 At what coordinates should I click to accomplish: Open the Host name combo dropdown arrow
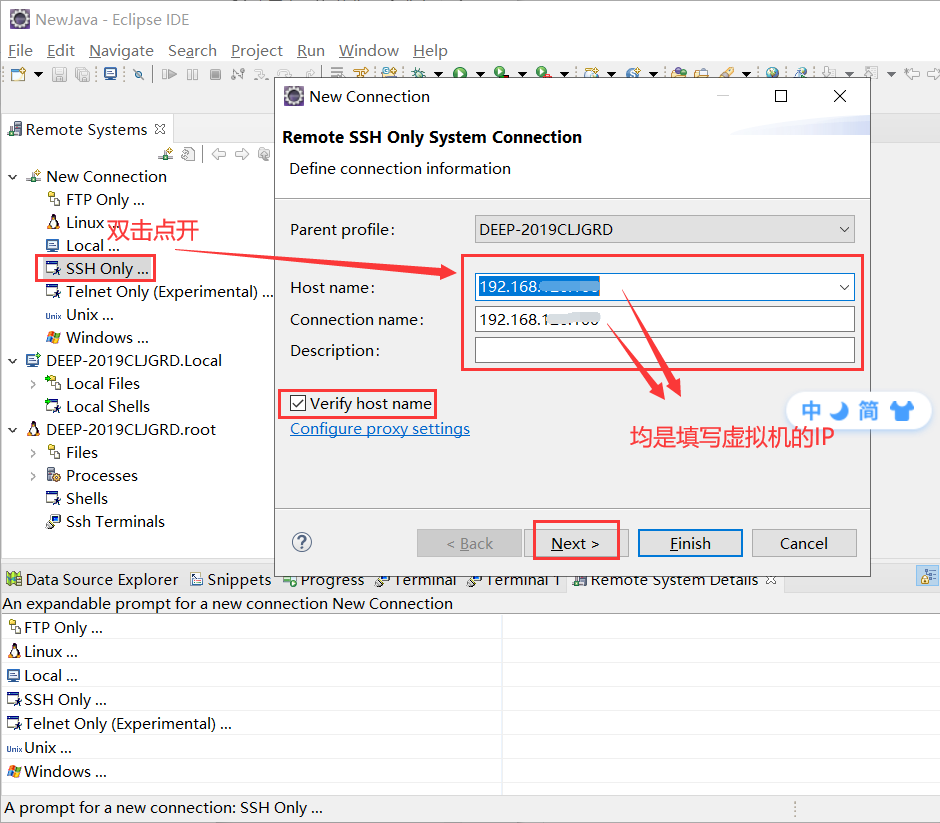click(x=844, y=287)
